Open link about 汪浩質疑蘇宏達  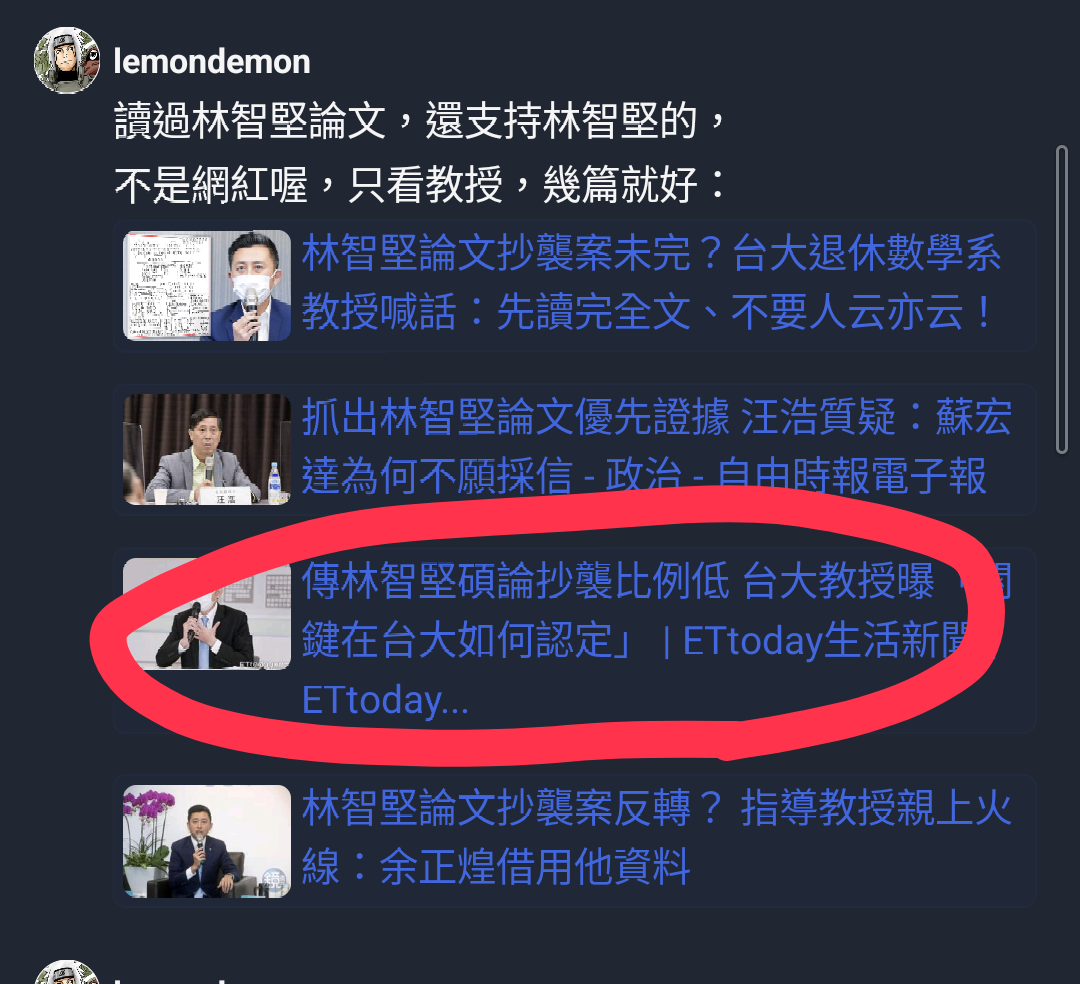656,447
